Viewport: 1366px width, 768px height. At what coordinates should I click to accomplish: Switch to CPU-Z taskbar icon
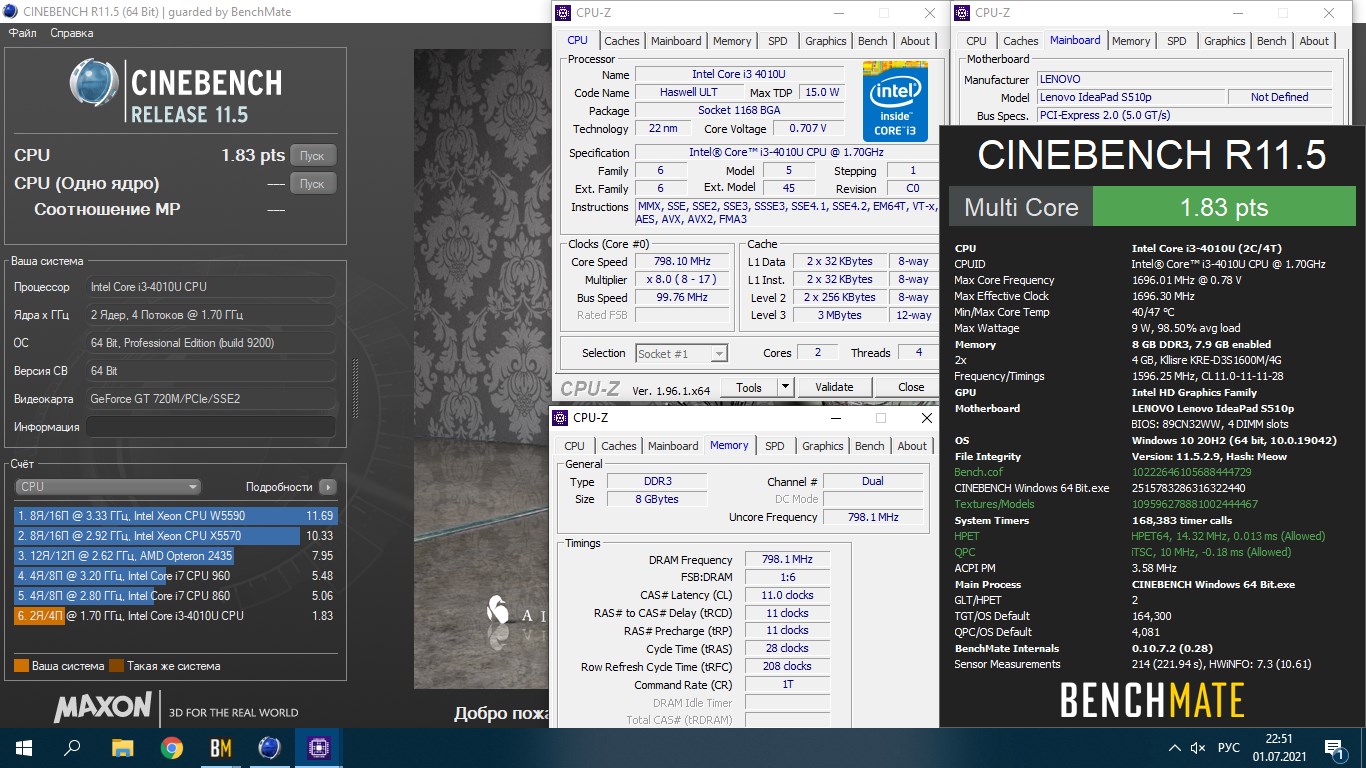(x=318, y=747)
